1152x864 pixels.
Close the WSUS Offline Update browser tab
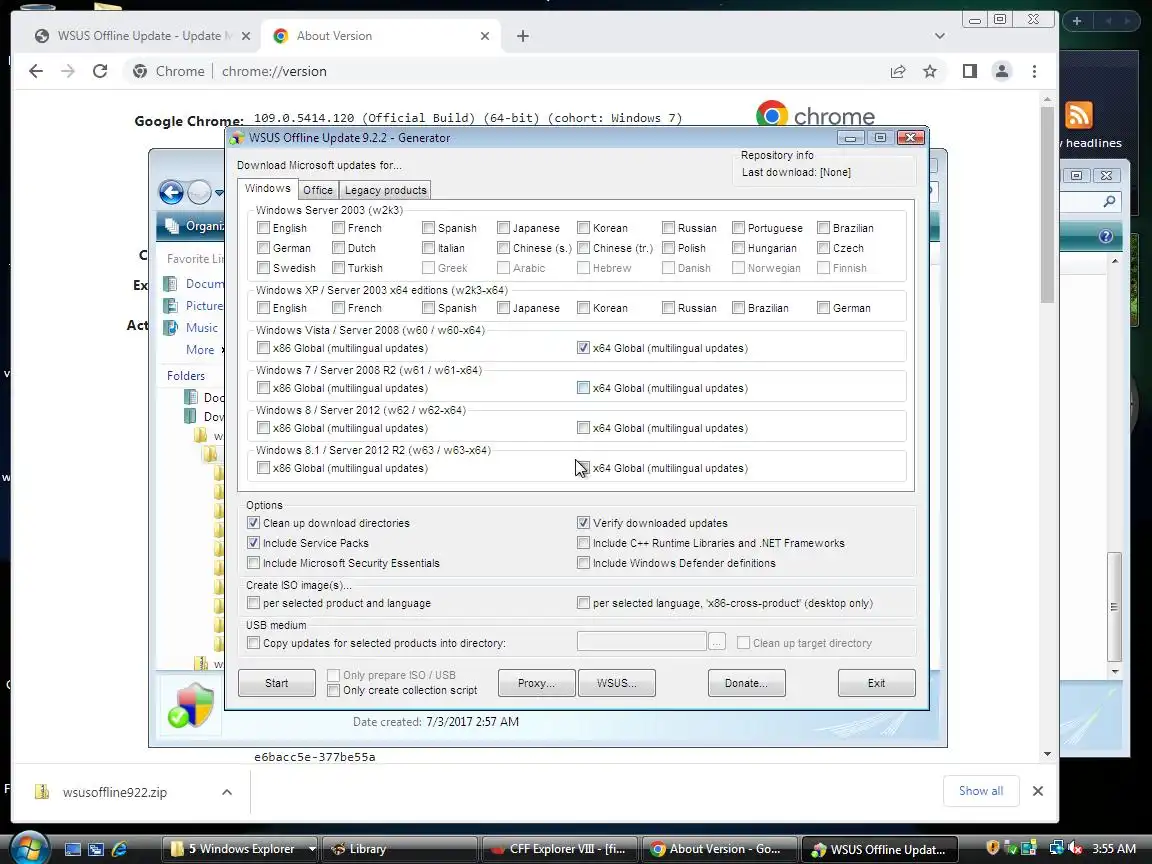coord(245,36)
